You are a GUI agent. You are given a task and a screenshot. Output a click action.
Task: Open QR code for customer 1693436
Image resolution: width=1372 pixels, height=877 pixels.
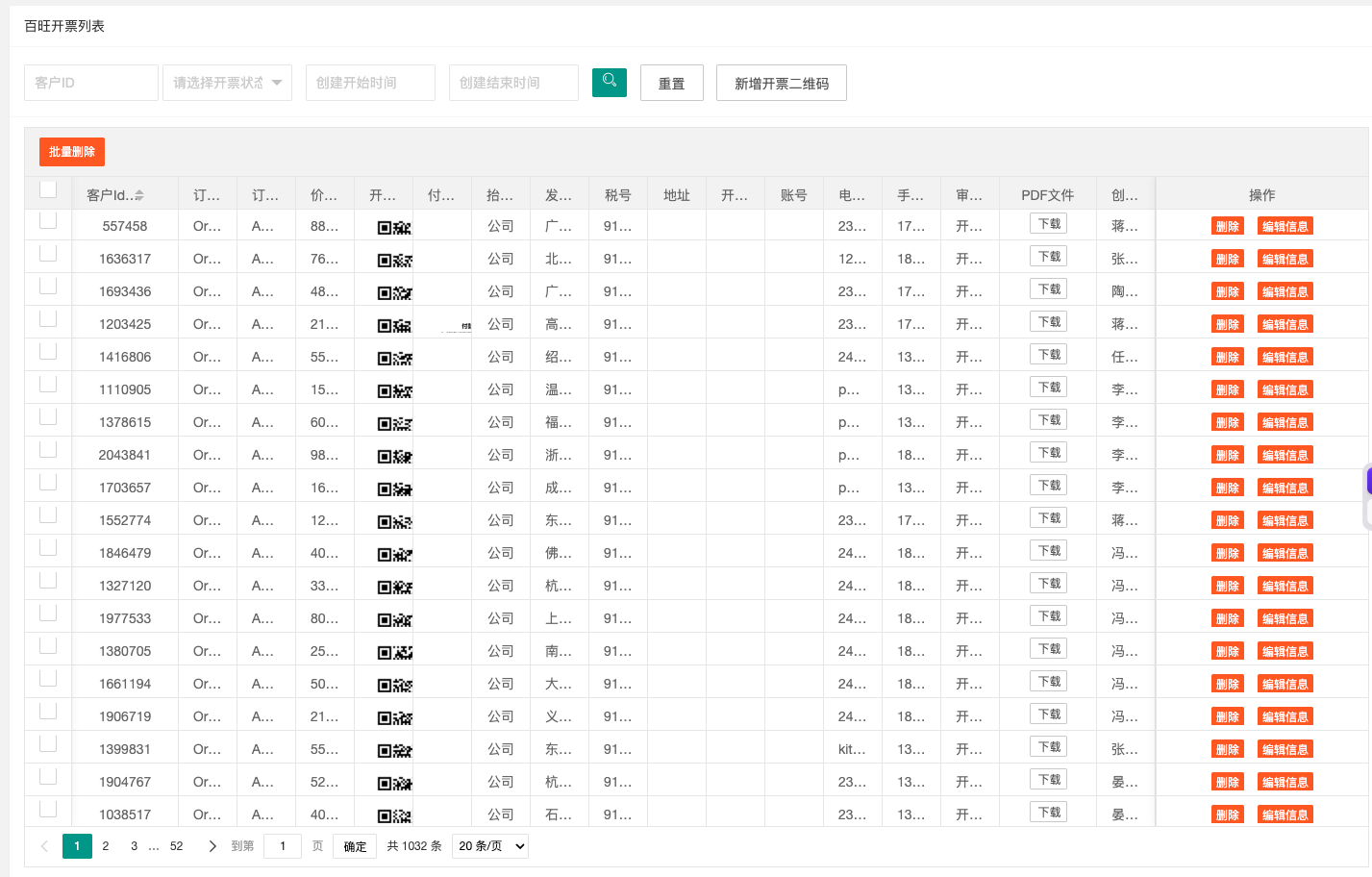394,293
